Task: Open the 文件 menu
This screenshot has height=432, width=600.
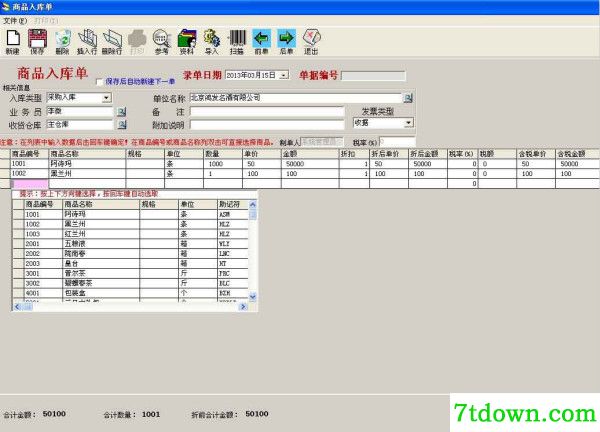Action: [15, 21]
